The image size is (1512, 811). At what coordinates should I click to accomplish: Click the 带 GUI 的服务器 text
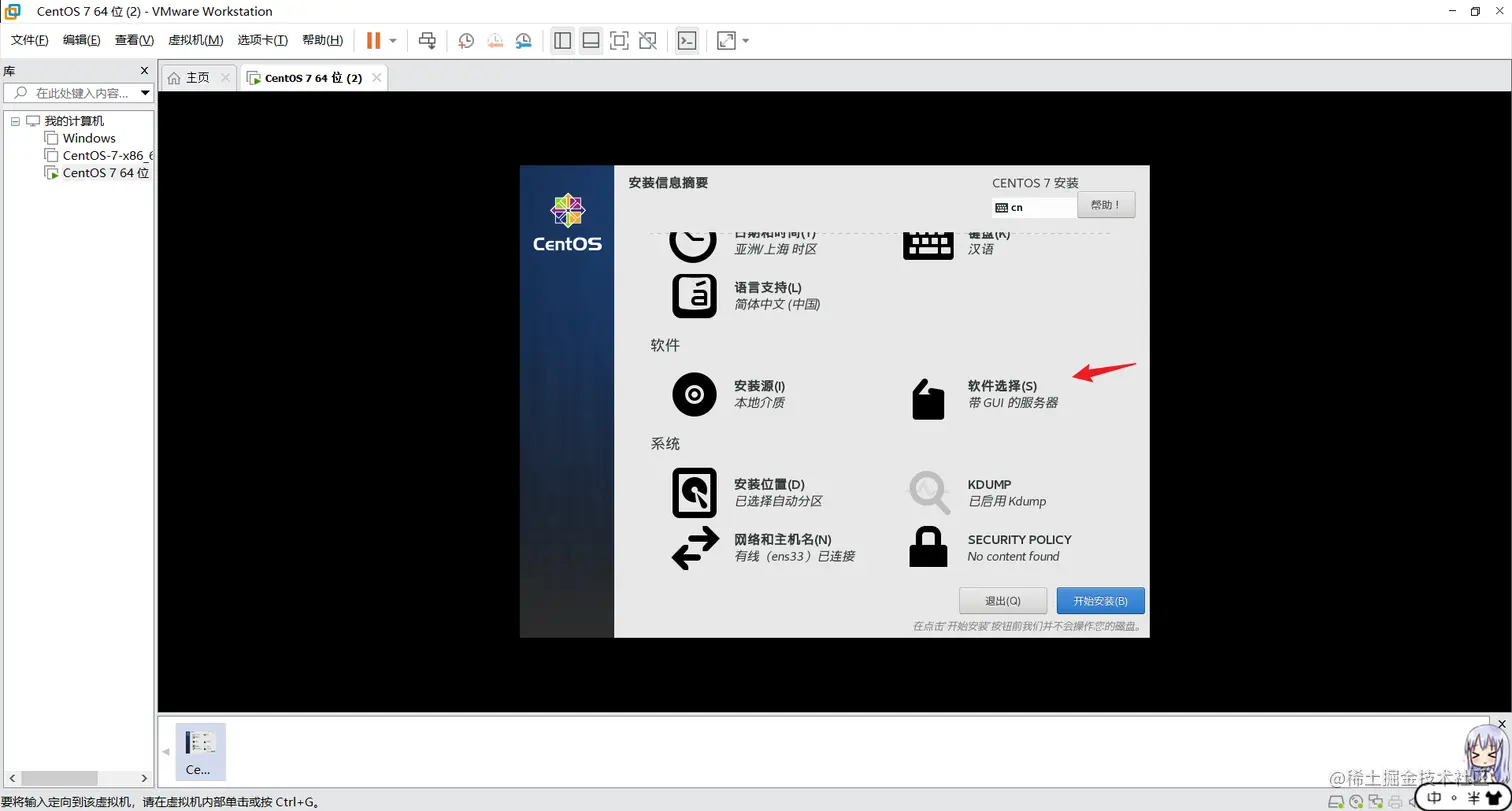[1012, 403]
